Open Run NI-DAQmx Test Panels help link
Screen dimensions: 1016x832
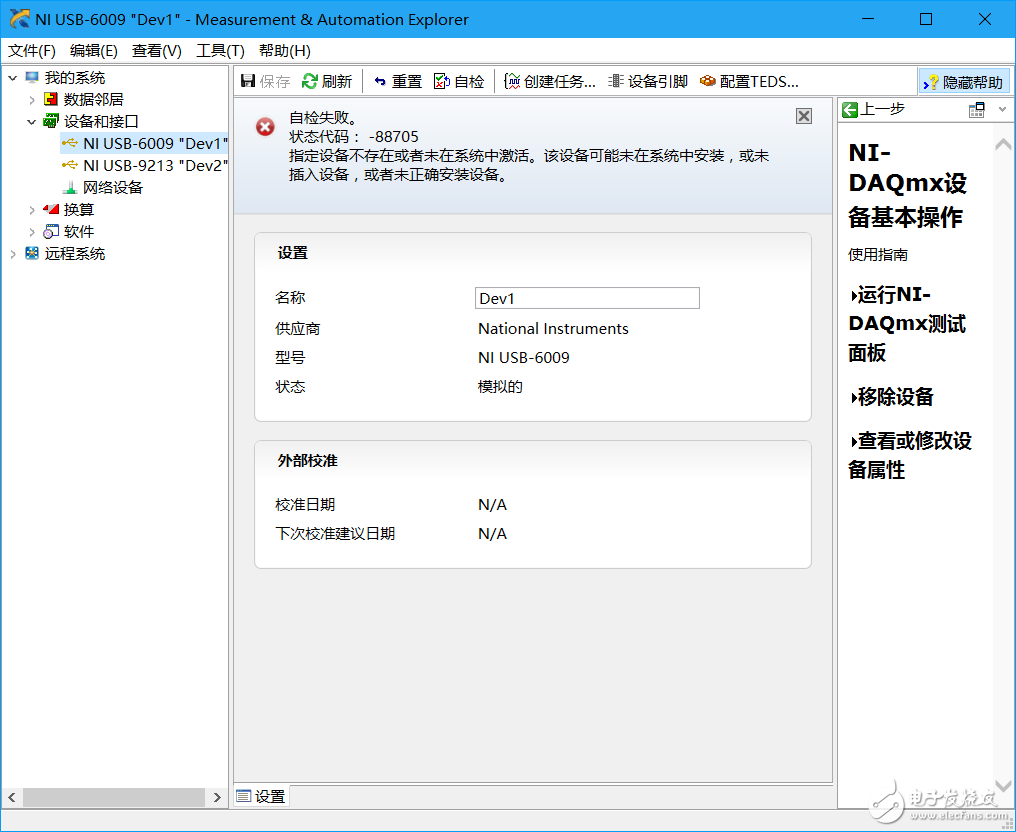click(x=907, y=323)
